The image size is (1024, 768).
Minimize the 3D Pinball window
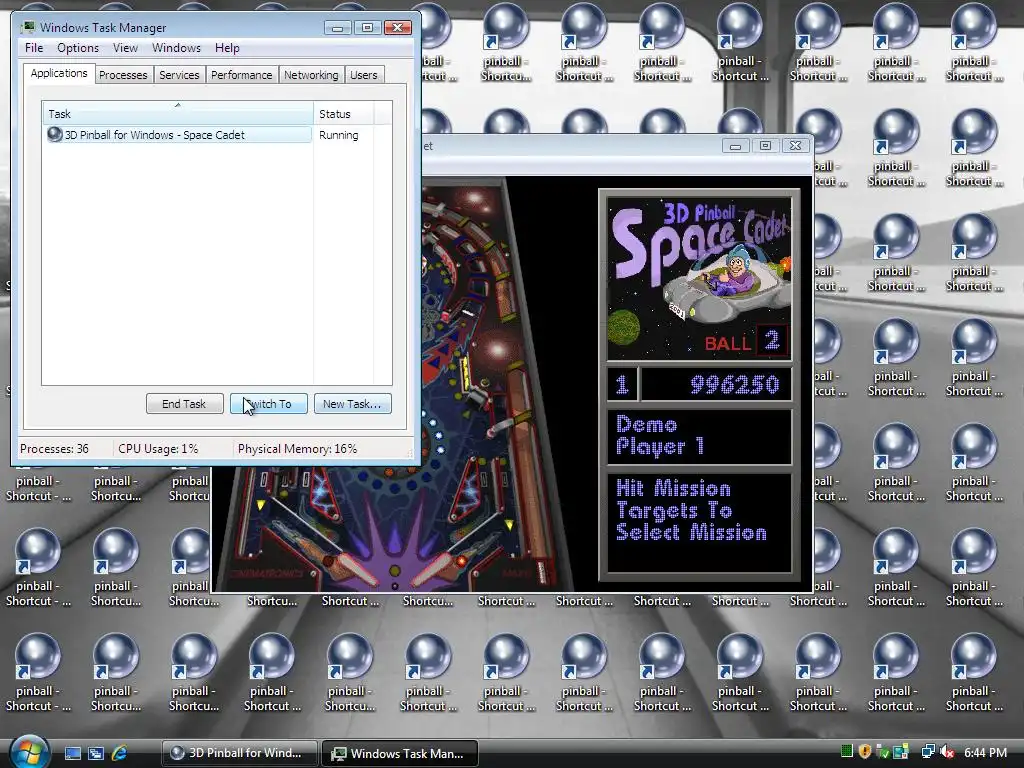tap(735, 146)
